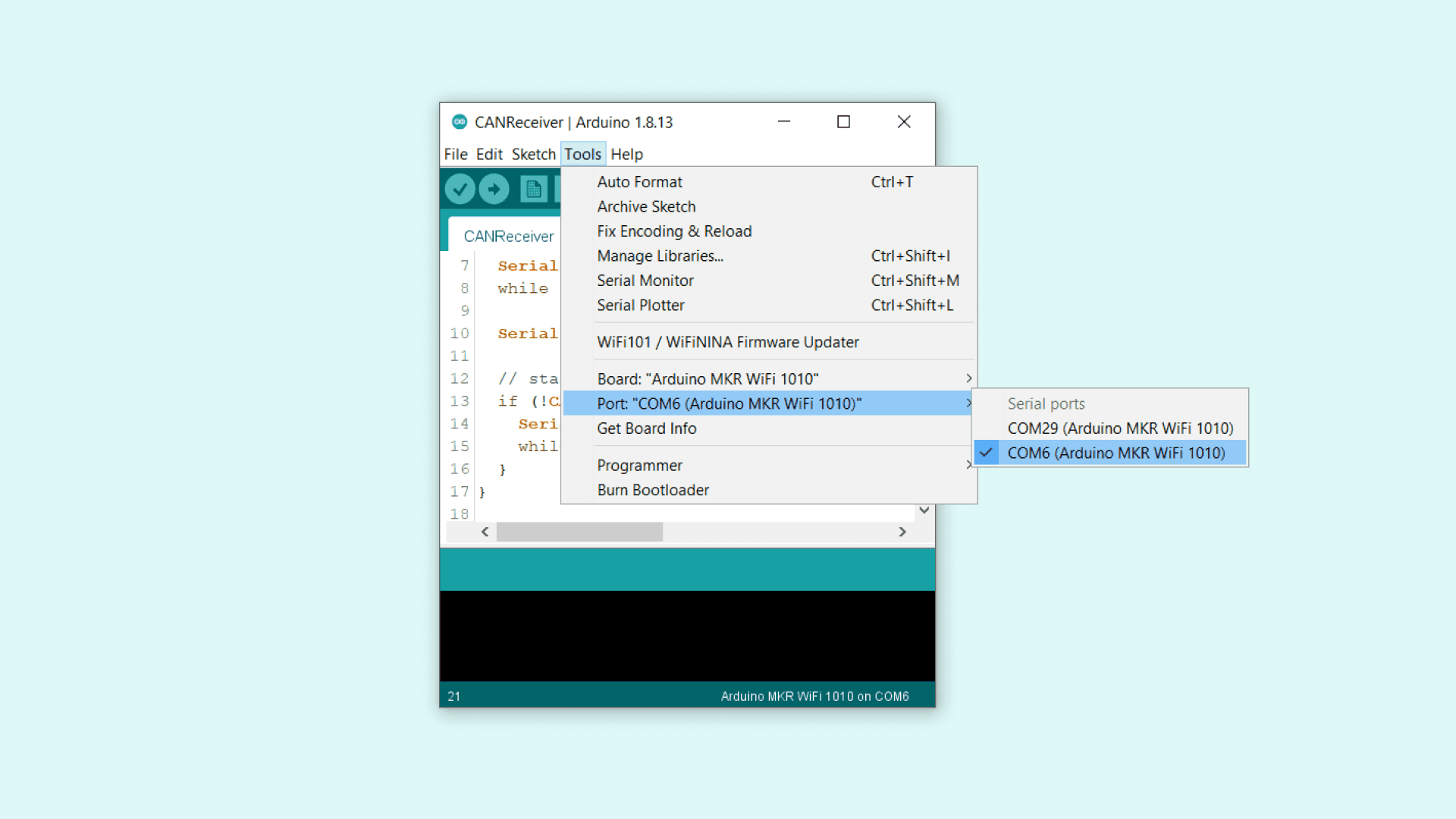
Task: Maximize the Arduino IDE window
Action: point(843,122)
